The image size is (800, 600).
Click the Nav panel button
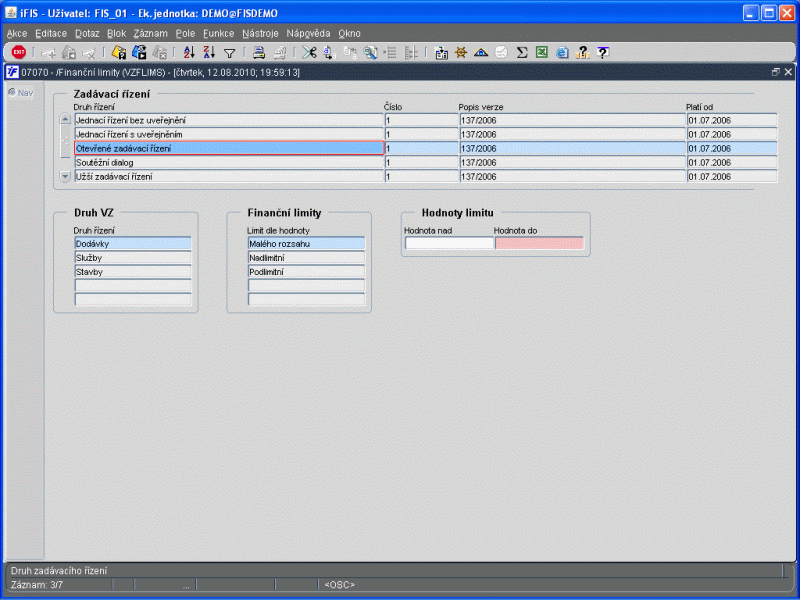point(21,93)
